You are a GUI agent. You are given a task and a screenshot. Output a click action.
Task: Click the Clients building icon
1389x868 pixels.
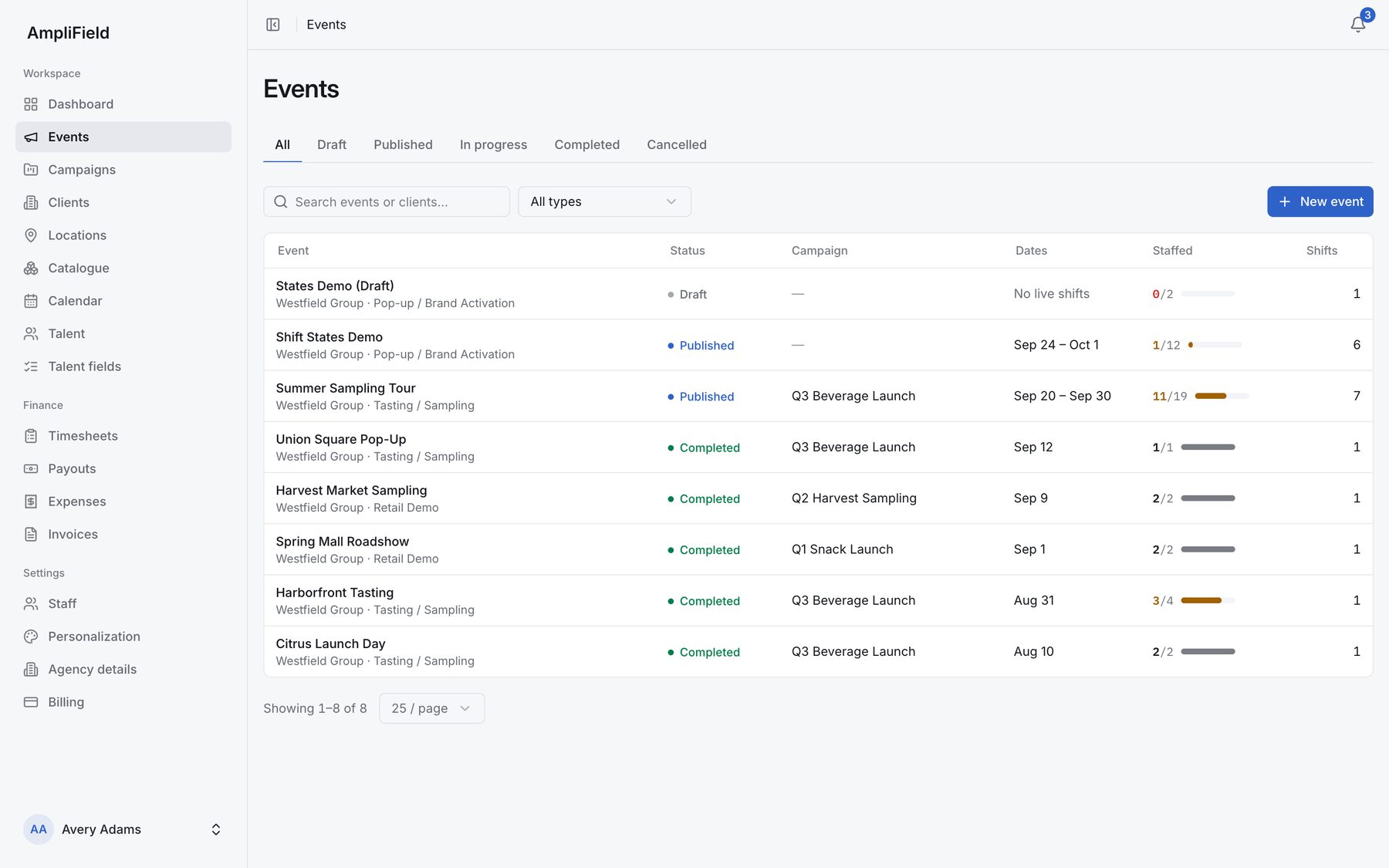[x=31, y=202]
